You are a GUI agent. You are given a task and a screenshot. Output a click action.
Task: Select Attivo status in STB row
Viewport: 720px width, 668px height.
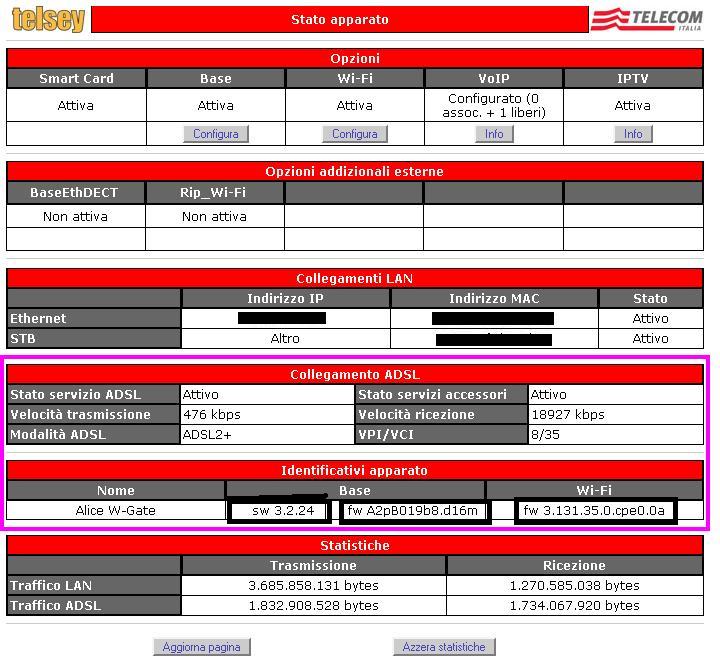coord(651,339)
